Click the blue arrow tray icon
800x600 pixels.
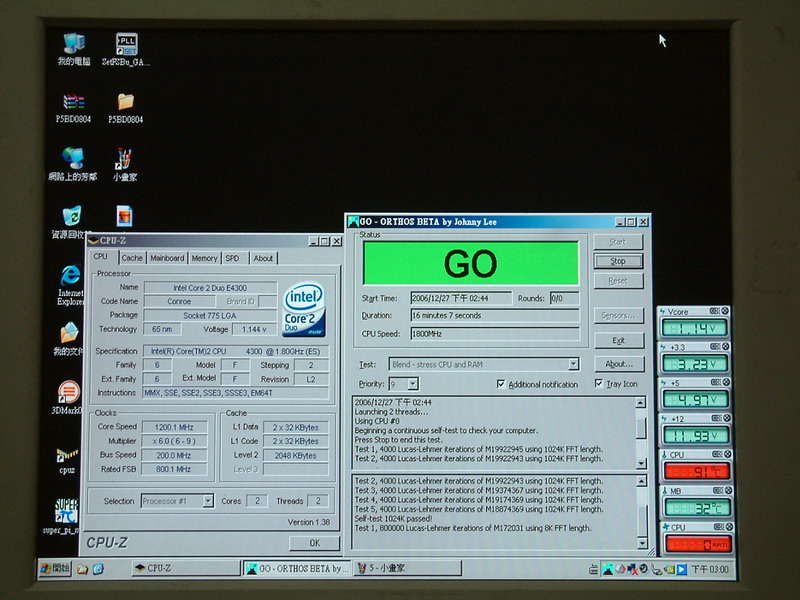point(682,569)
